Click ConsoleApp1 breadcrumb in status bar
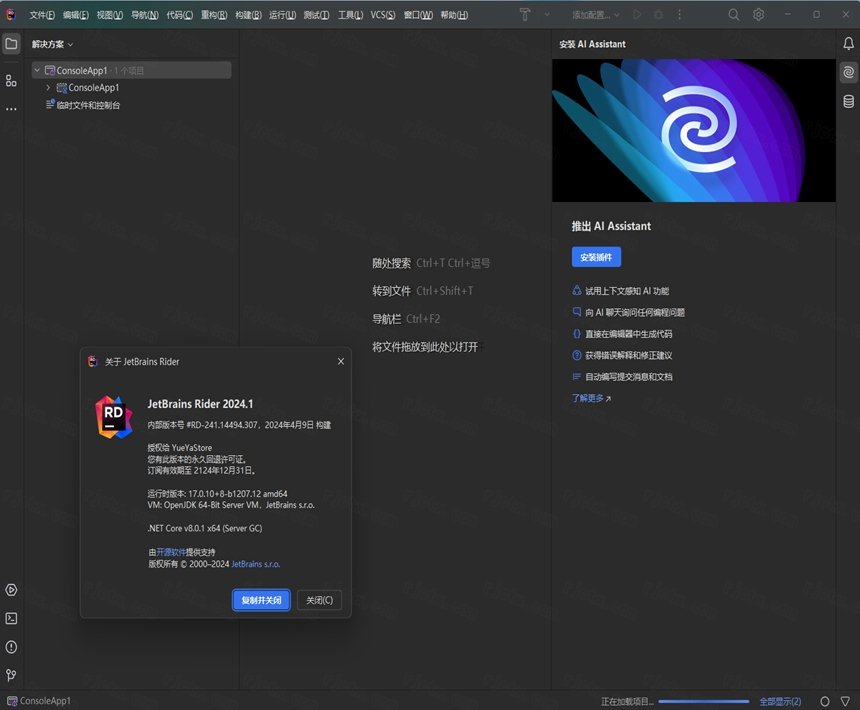860x710 pixels. pos(39,701)
